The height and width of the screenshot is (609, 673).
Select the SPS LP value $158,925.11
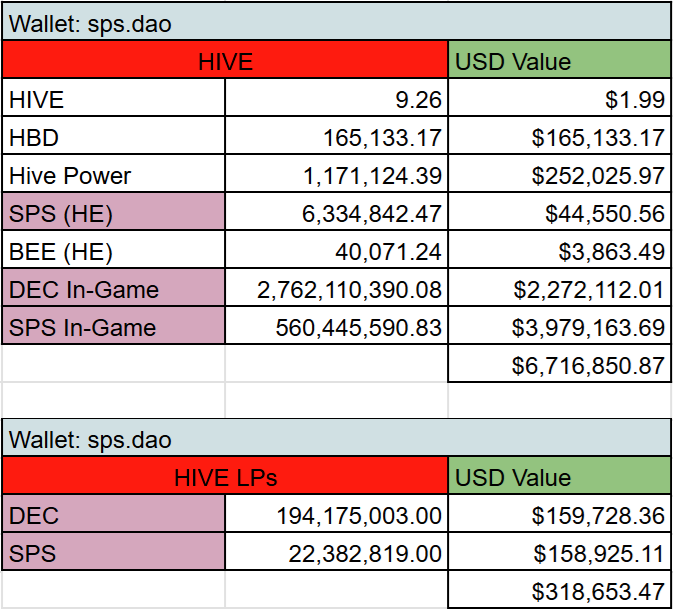coord(559,551)
